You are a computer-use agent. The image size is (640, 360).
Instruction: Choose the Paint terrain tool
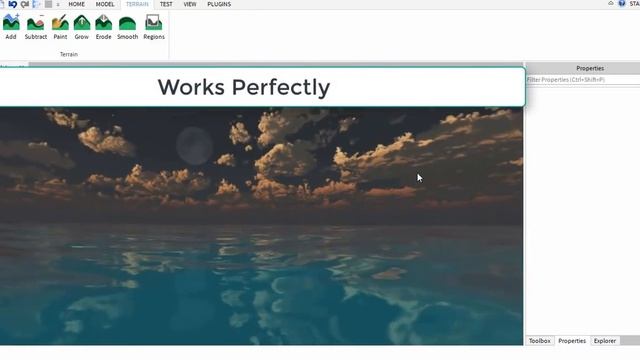pos(60,27)
